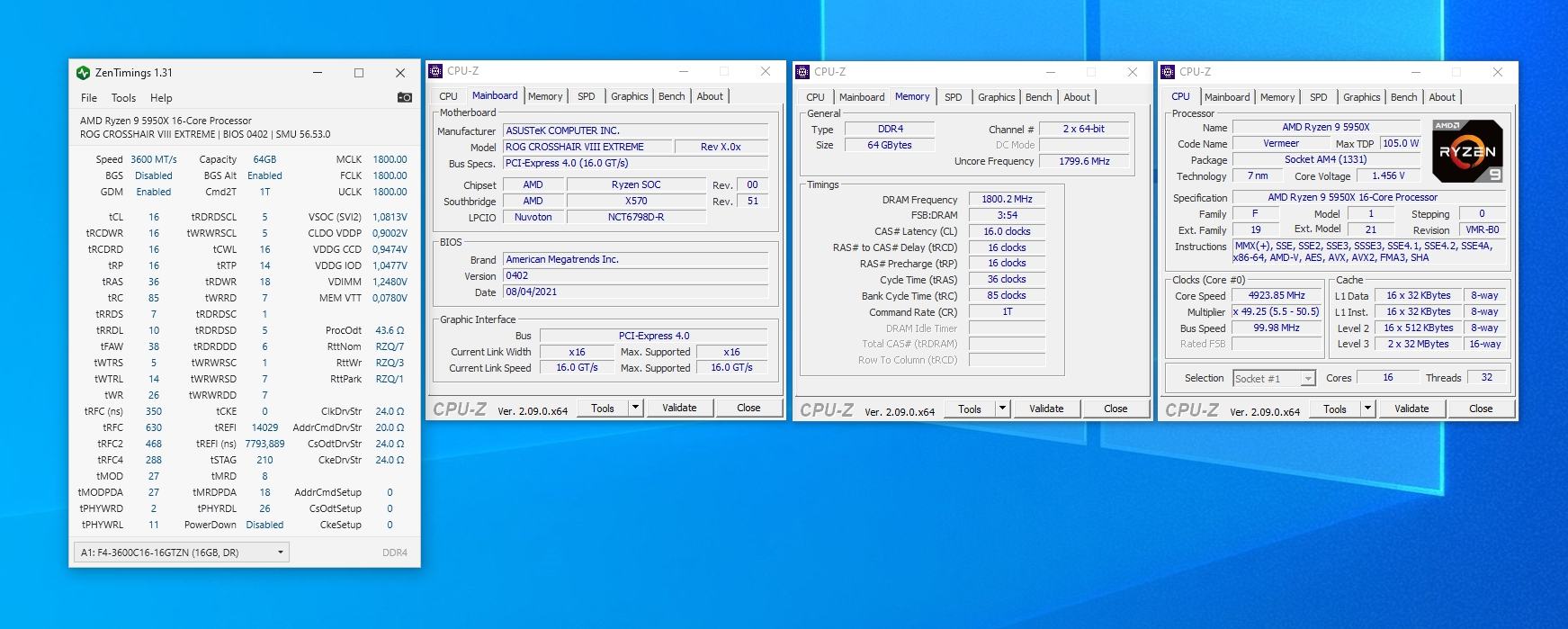This screenshot has width=1568, height=629.
Task: Select SPD tab in Memory CPU-Z window
Action: pos(954,97)
